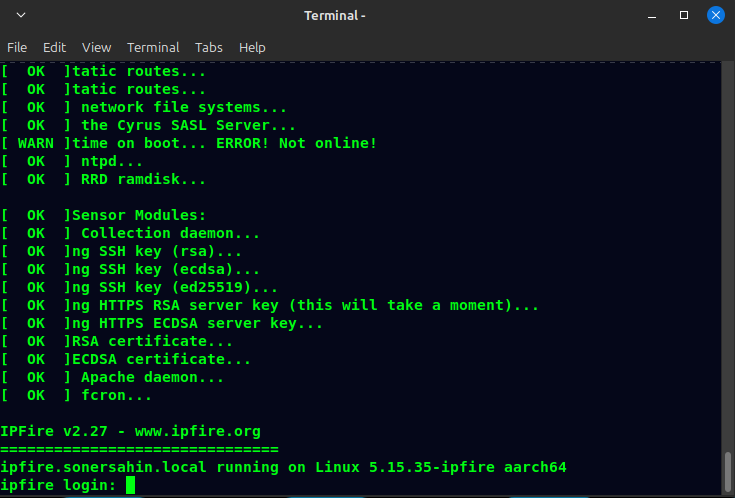Open the Help menu
Screen dimensions: 735x498
click(252, 47)
